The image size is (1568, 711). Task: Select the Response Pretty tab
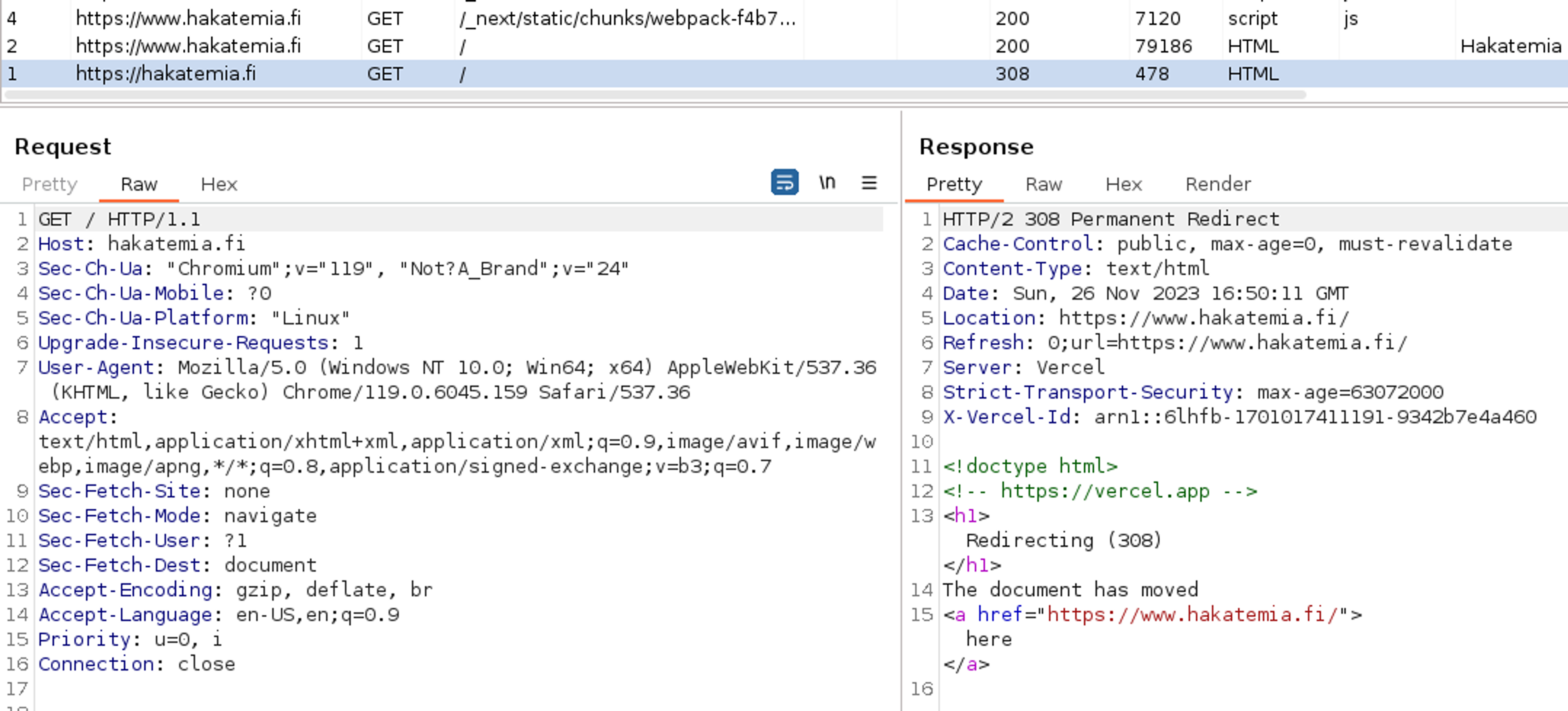(954, 184)
